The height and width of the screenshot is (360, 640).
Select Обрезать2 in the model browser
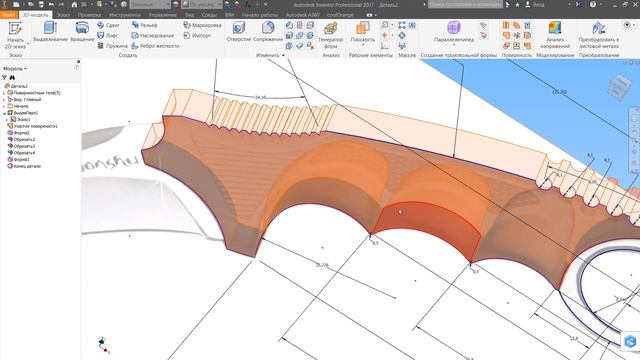coord(21,140)
